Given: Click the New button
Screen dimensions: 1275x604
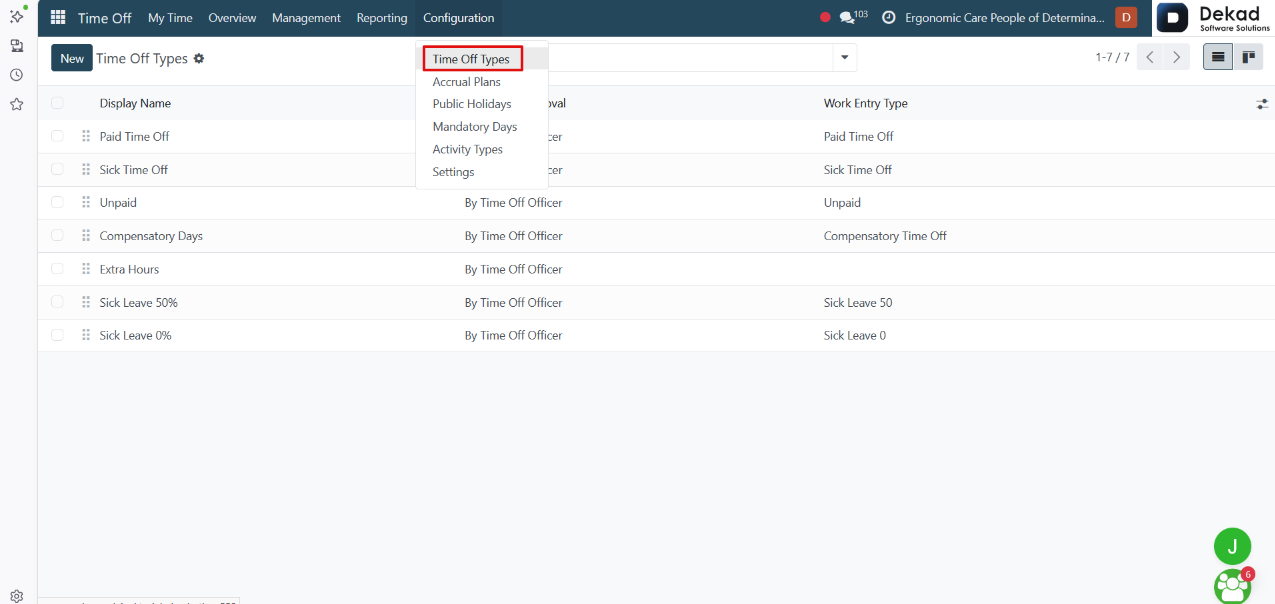Looking at the screenshot, I should (72, 58).
